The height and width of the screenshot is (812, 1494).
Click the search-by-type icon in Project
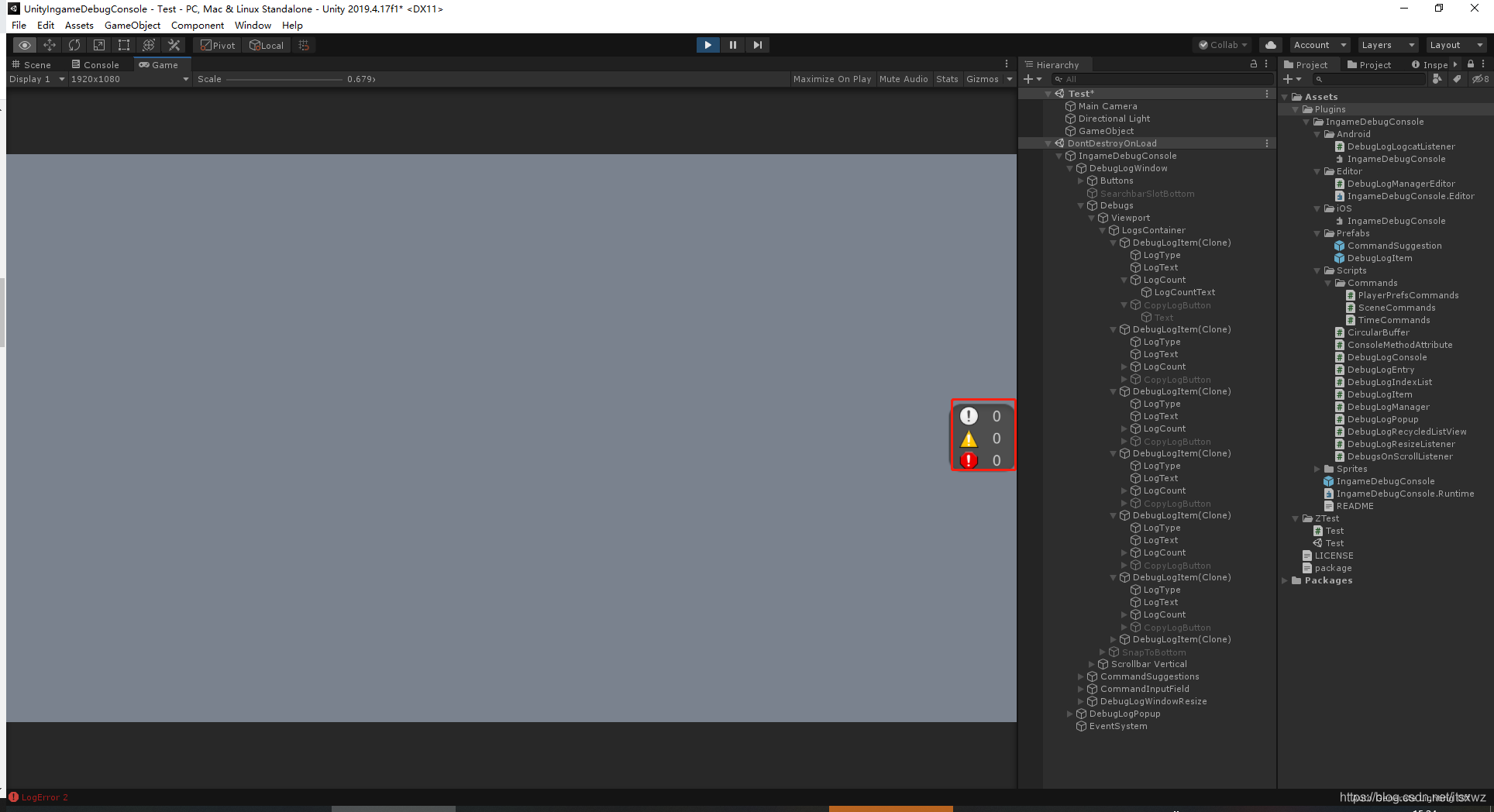1437,79
